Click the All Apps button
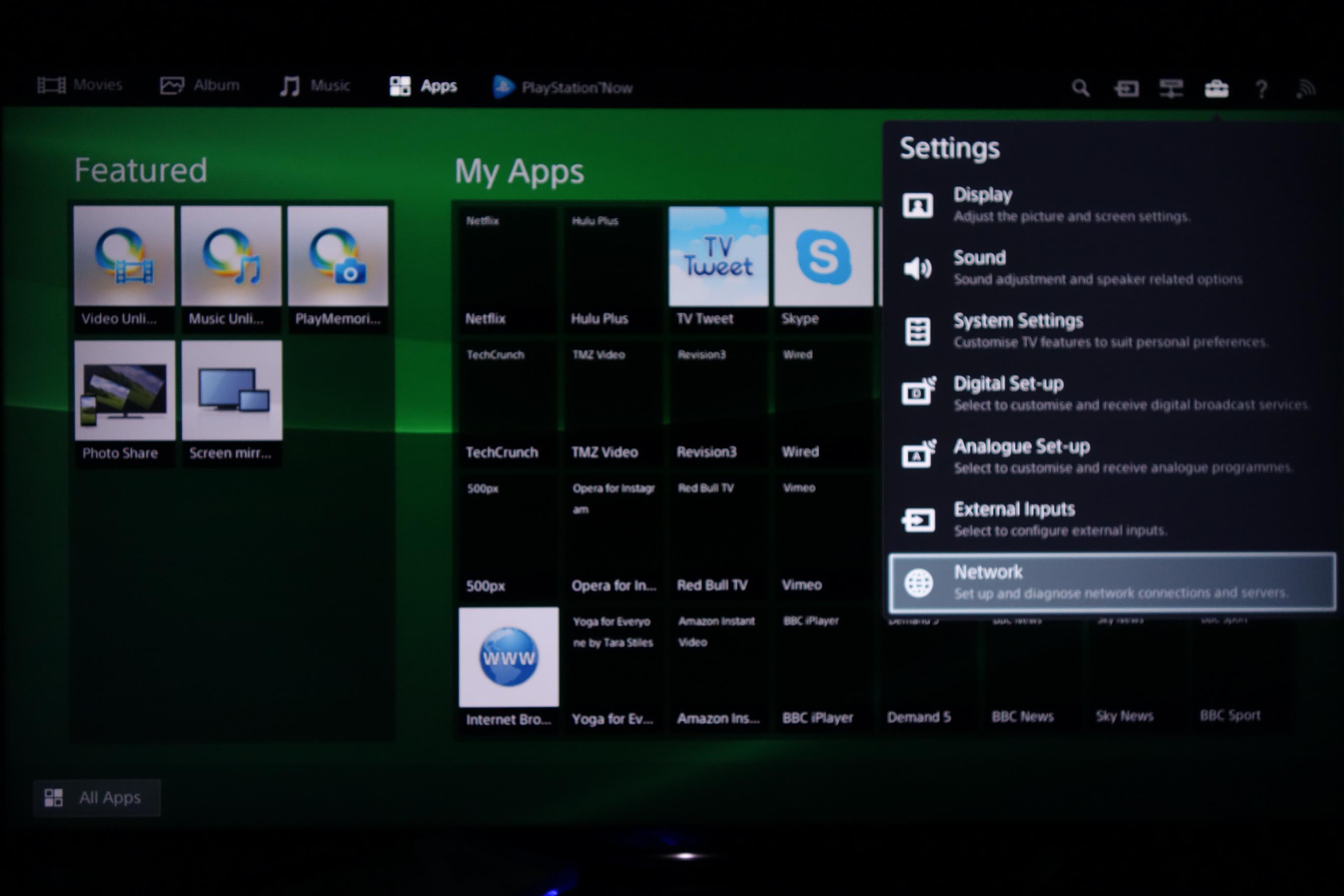This screenshot has width=1344, height=896. click(x=98, y=797)
